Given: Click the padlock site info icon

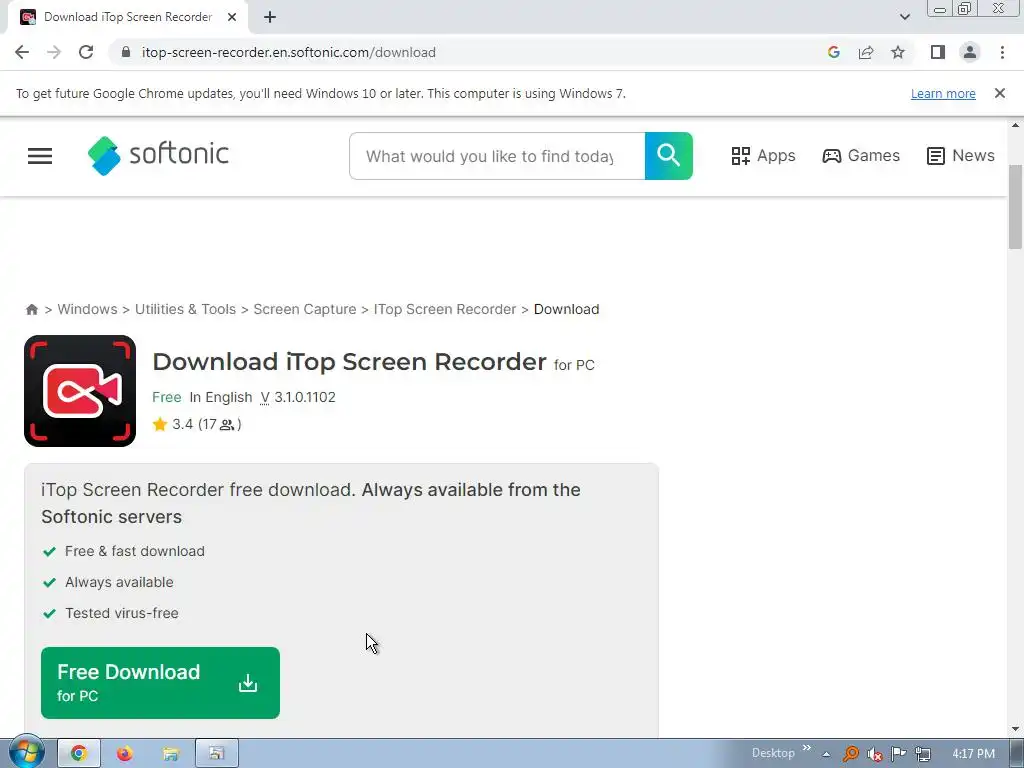Looking at the screenshot, I should (x=126, y=52).
